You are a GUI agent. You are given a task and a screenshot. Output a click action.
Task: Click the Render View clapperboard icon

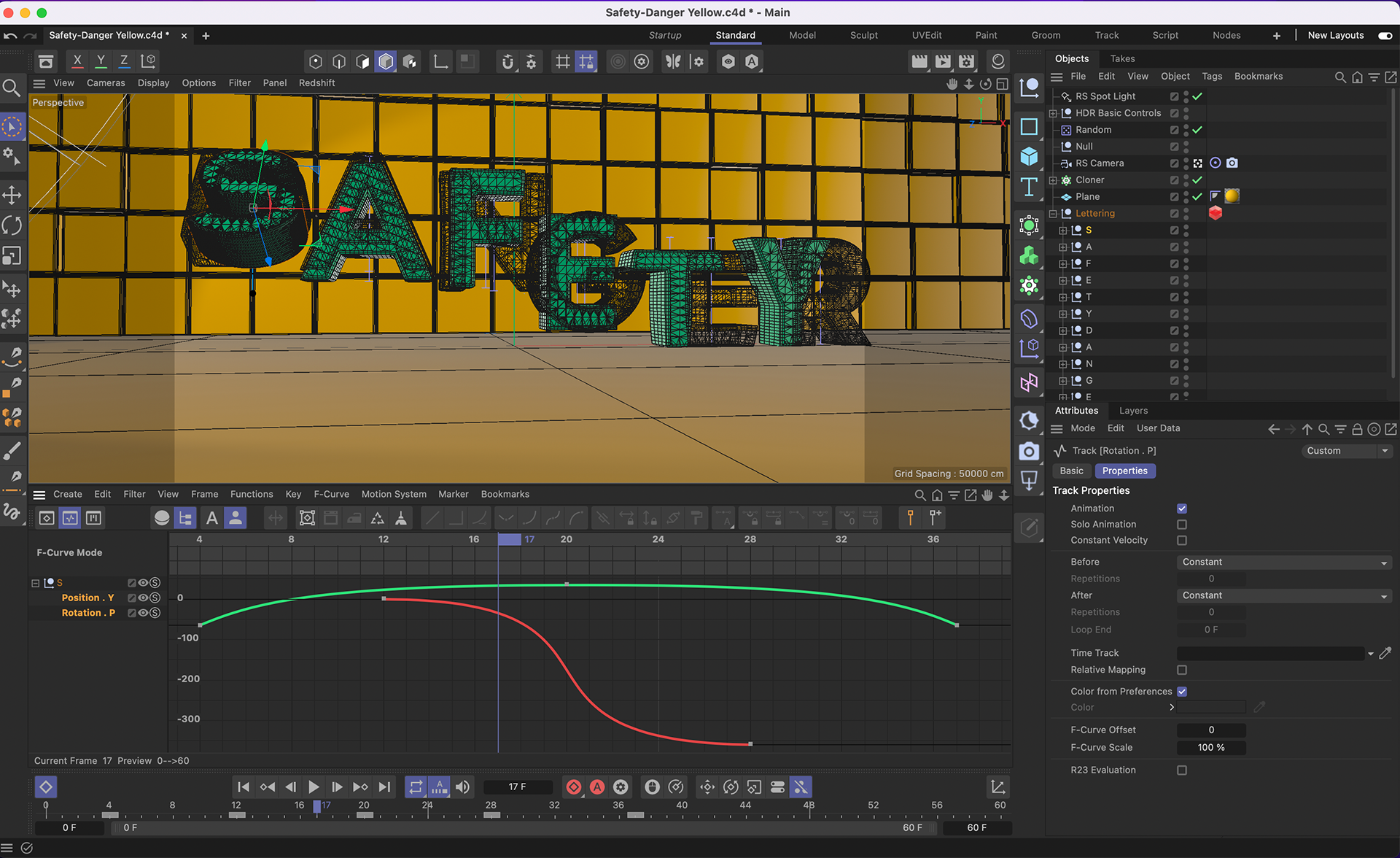coord(919,62)
